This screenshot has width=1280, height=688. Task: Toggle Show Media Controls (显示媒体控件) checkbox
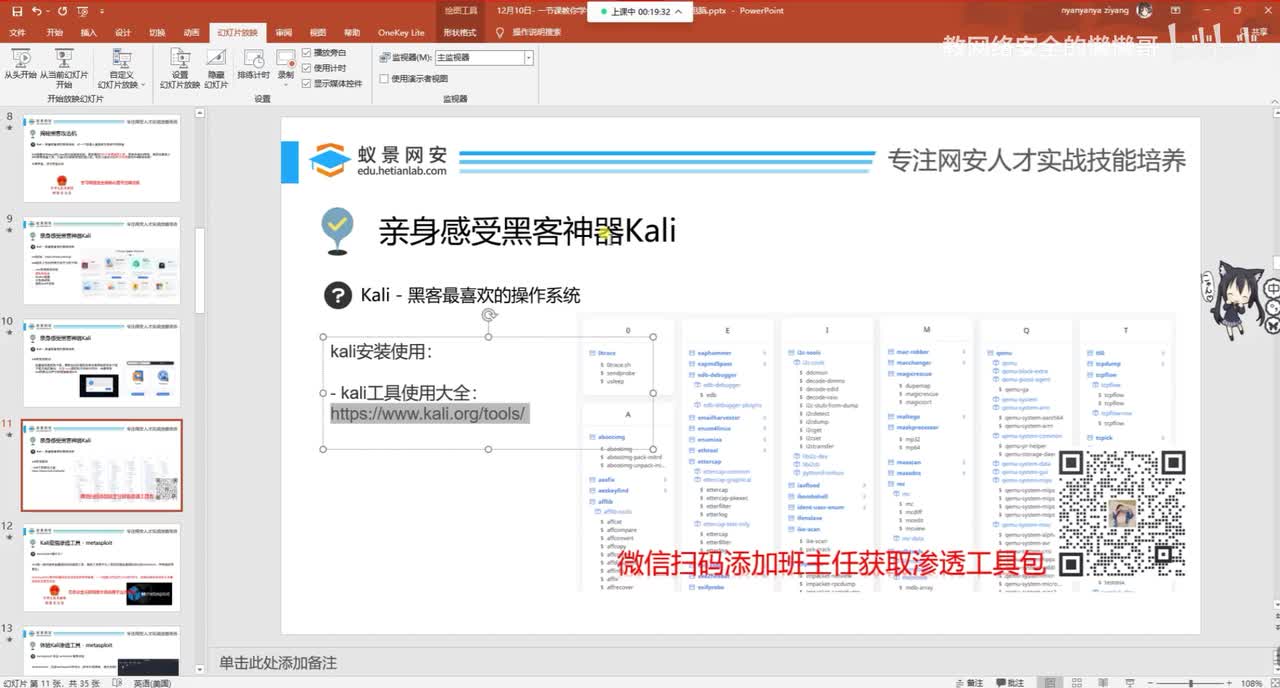click(x=307, y=84)
